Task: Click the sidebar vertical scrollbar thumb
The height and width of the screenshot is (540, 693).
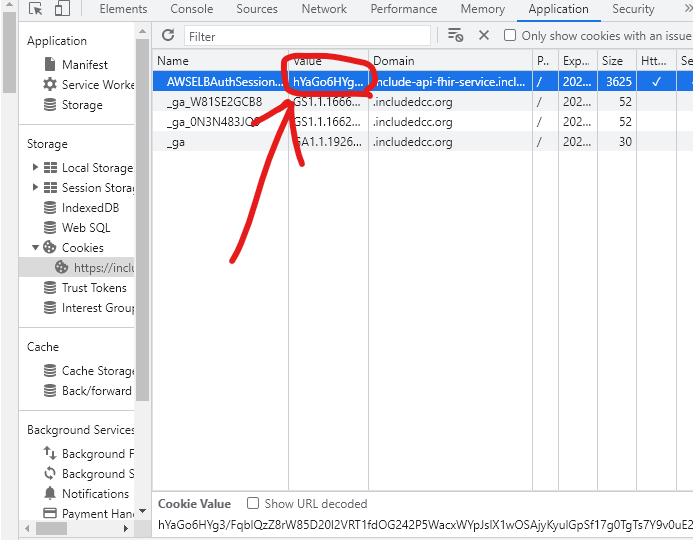Action: 142,220
